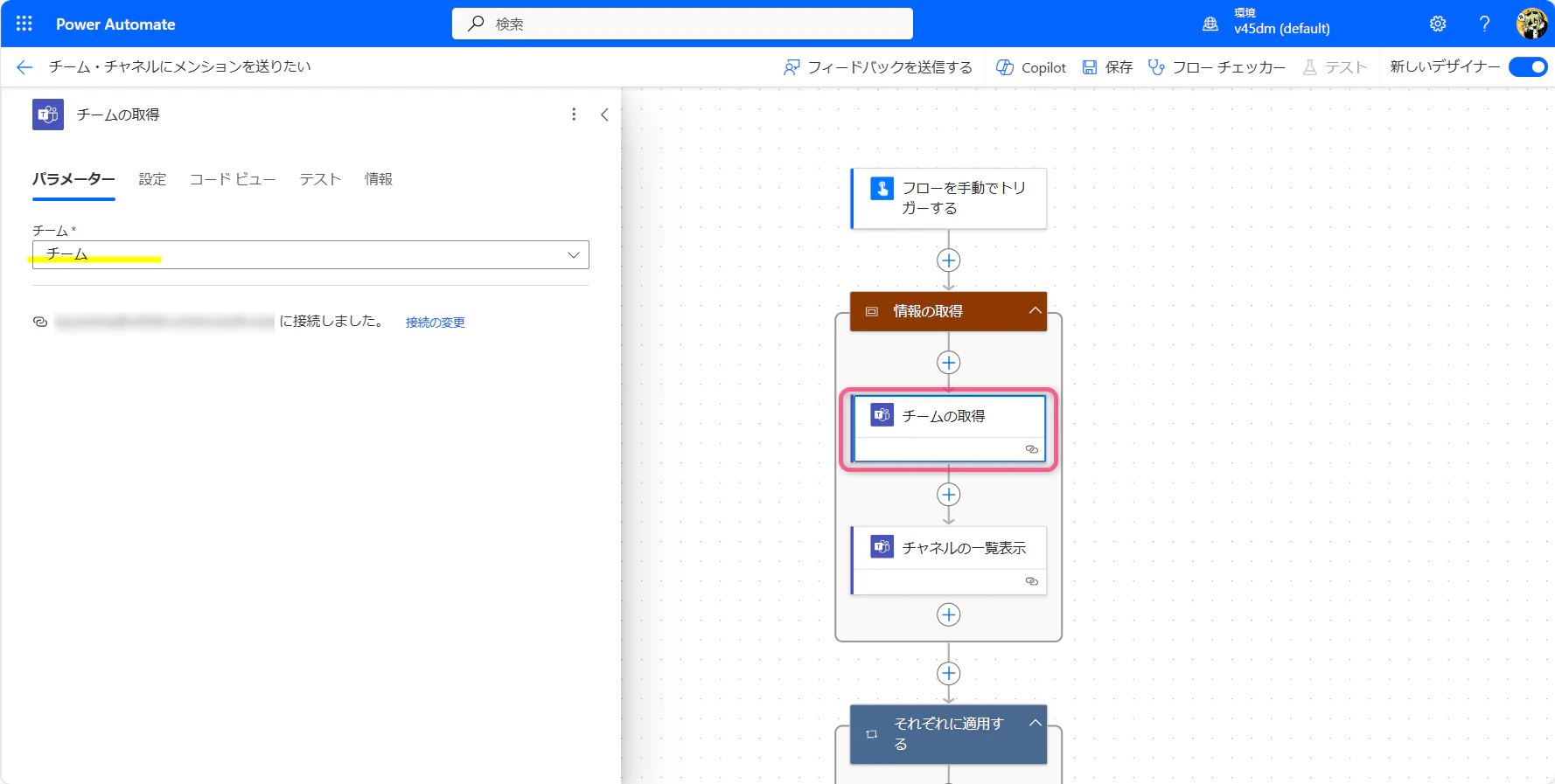Screen dimensions: 1555x784
Task: Add a step between チームの取得 and チャネルの一覧表示
Action: (x=949, y=495)
